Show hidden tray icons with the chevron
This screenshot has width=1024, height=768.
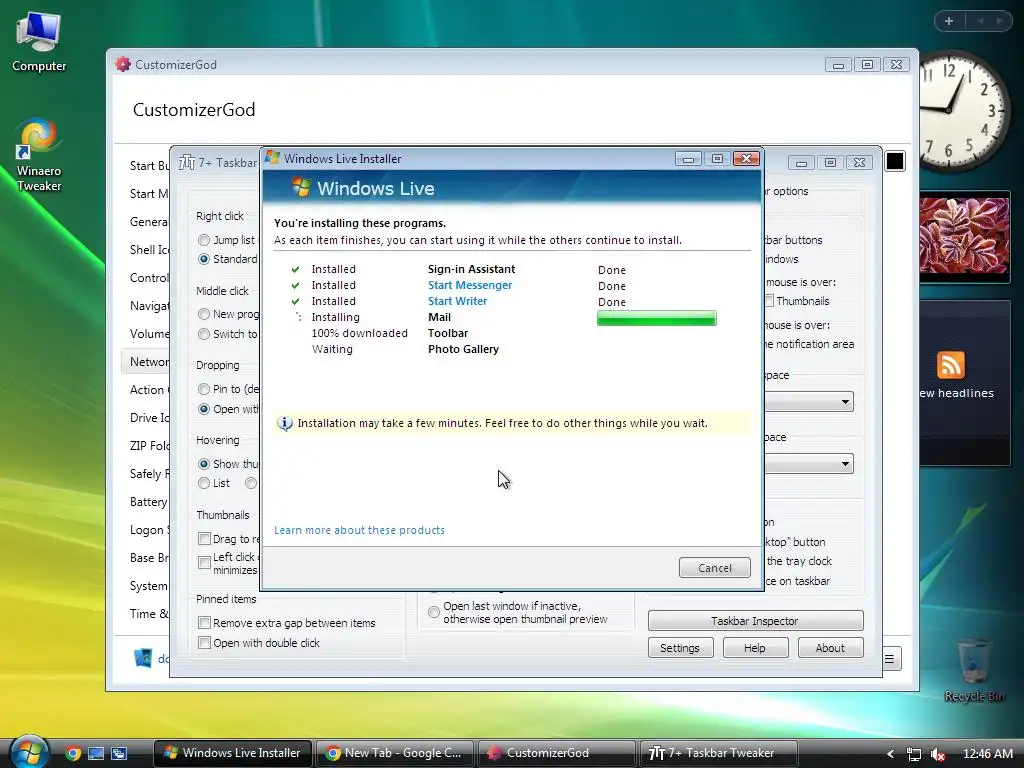[x=889, y=754]
